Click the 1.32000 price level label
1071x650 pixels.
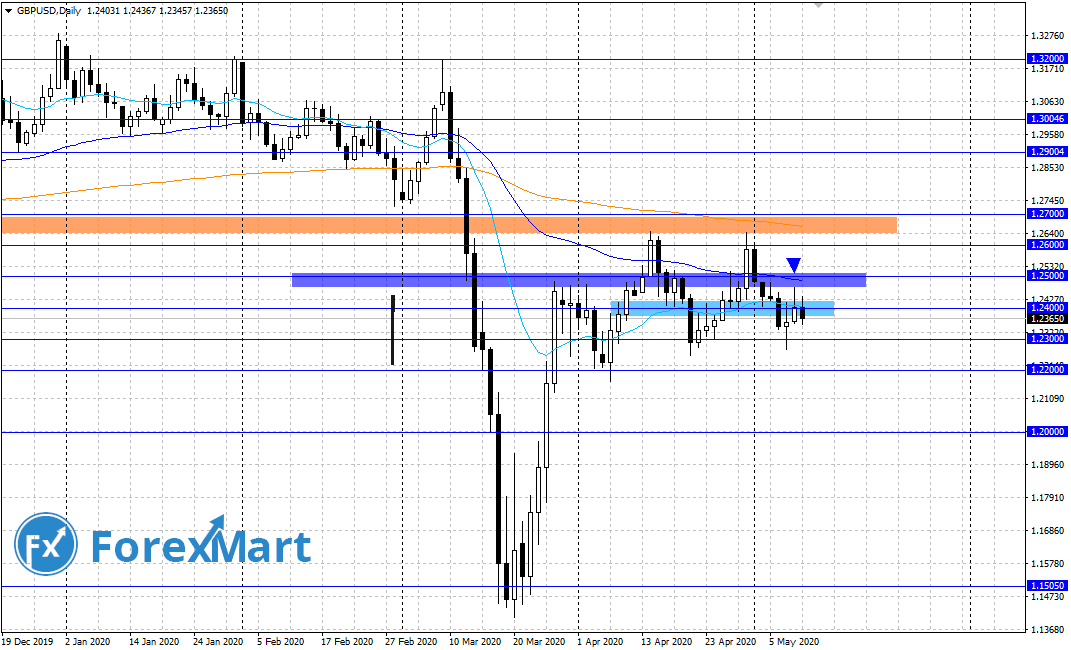coord(1045,59)
